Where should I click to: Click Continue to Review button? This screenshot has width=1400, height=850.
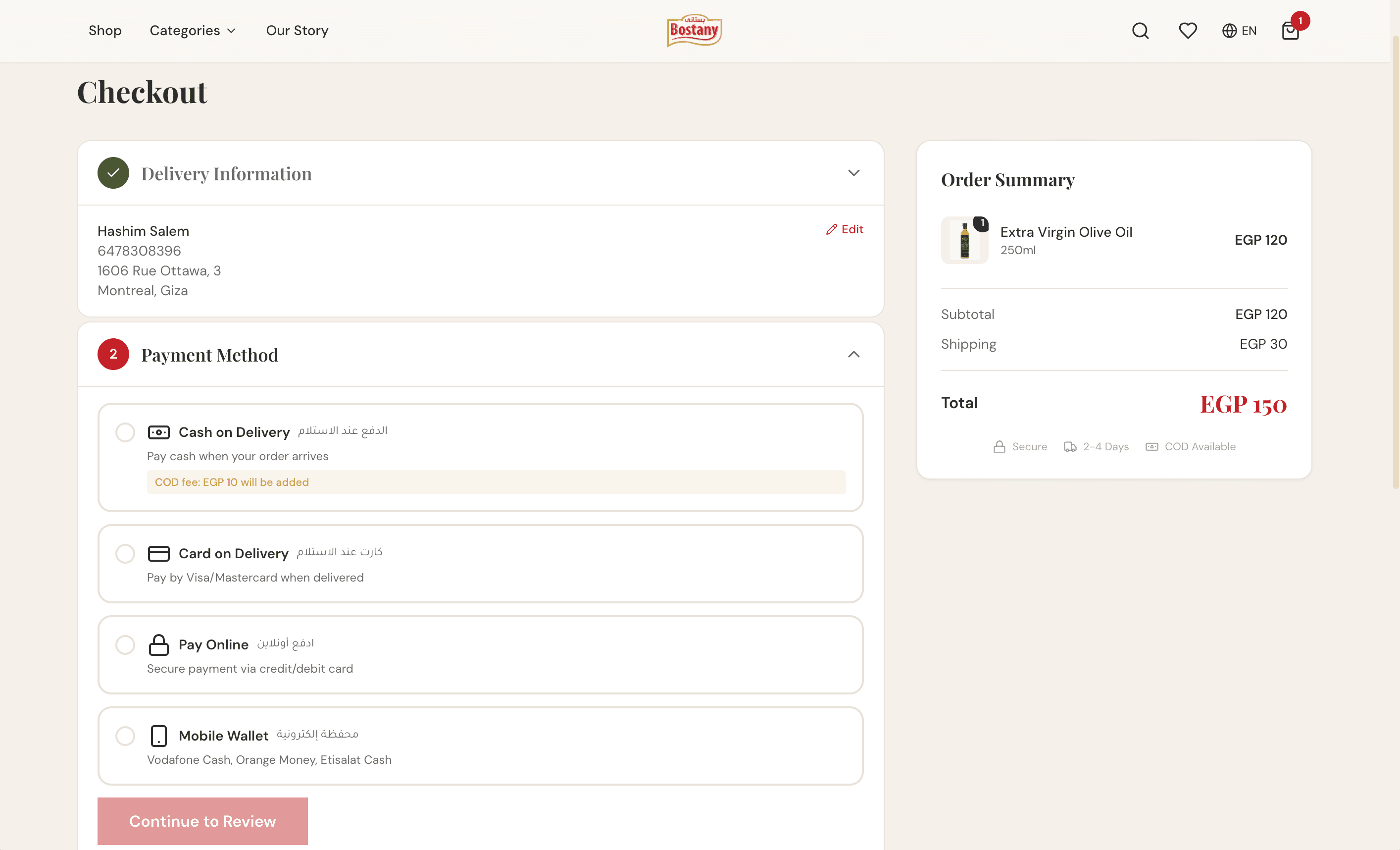click(202, 820)
